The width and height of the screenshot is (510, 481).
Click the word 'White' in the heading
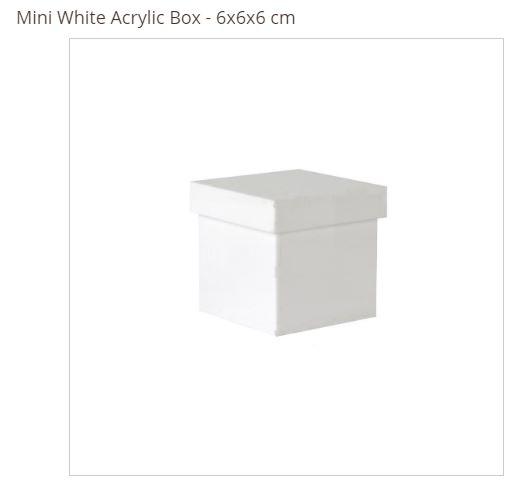tap(81, 17)
